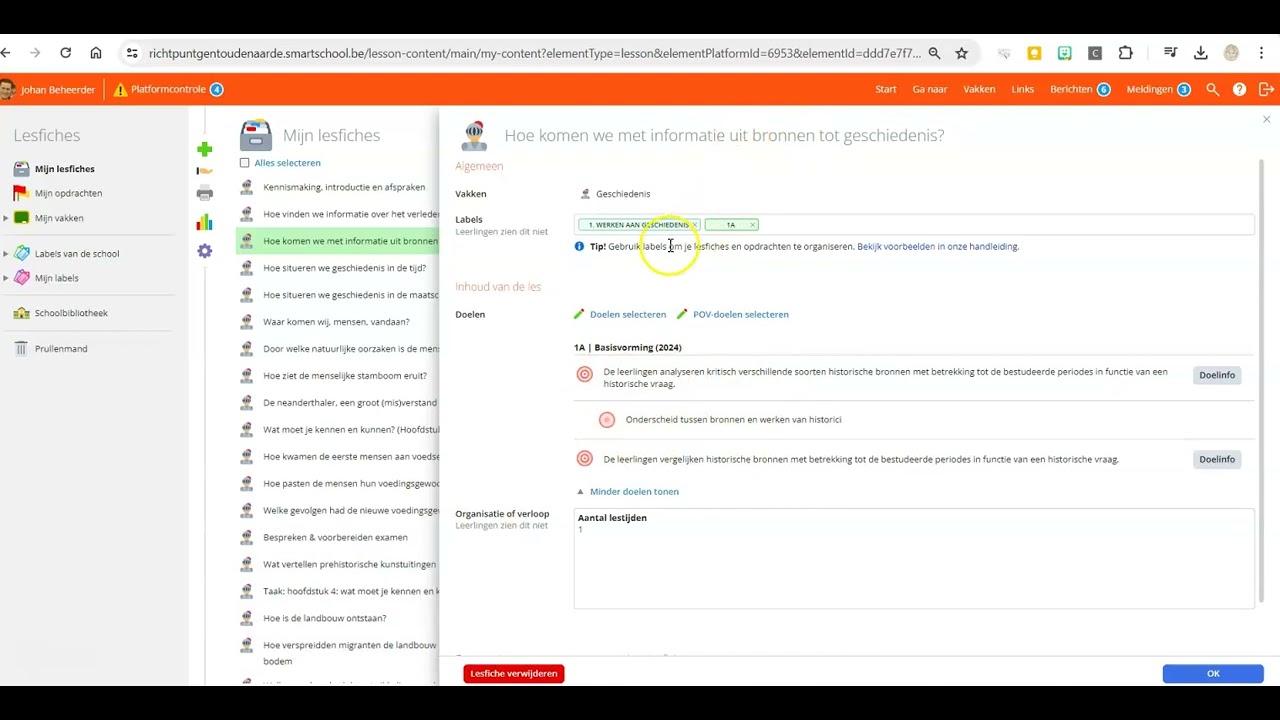Viewport: 1280px width, 720px height.
Task: Bookmark page with the star icon
Action: [961, 53]
